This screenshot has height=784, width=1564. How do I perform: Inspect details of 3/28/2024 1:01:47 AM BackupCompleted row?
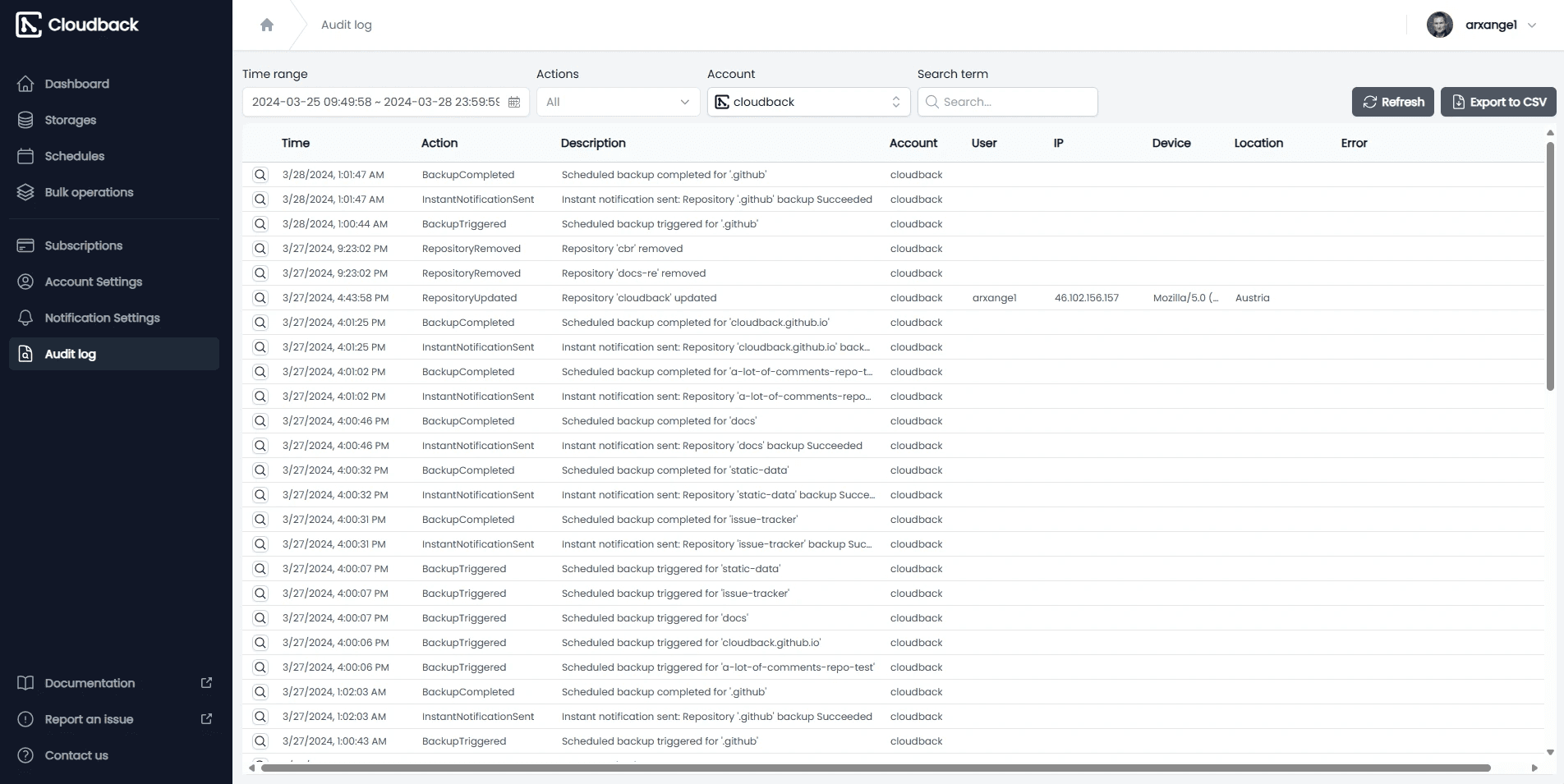(x=260, y=175)
